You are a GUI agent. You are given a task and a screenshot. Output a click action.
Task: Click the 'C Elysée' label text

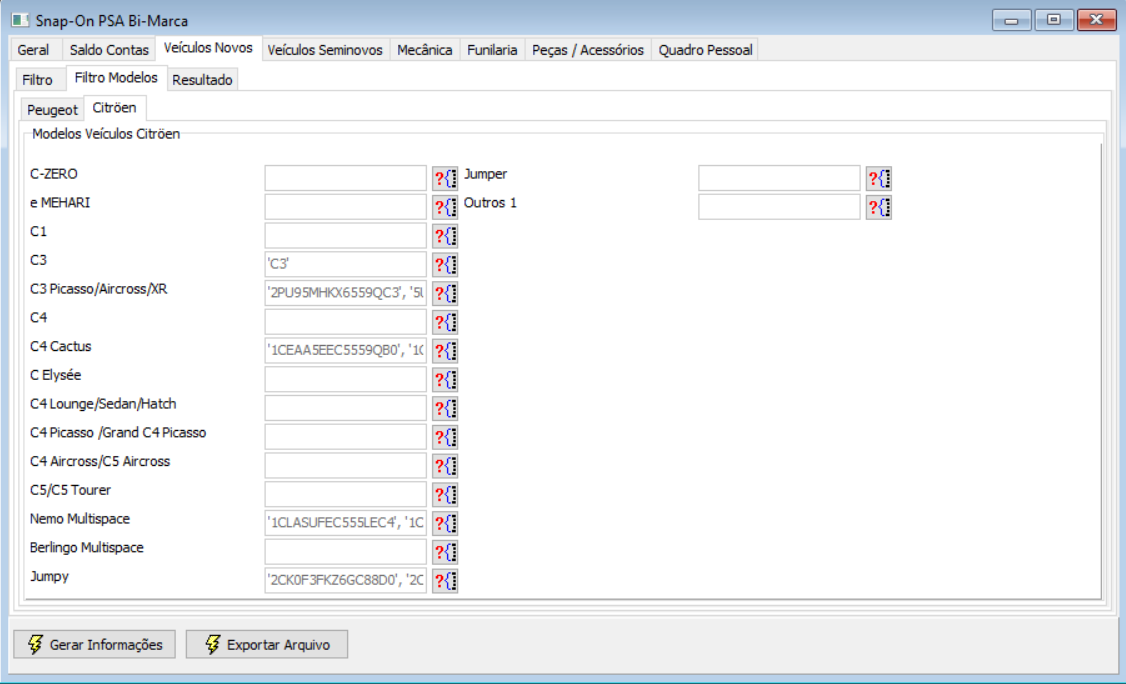pyautogui.click(x=55, y=376)
